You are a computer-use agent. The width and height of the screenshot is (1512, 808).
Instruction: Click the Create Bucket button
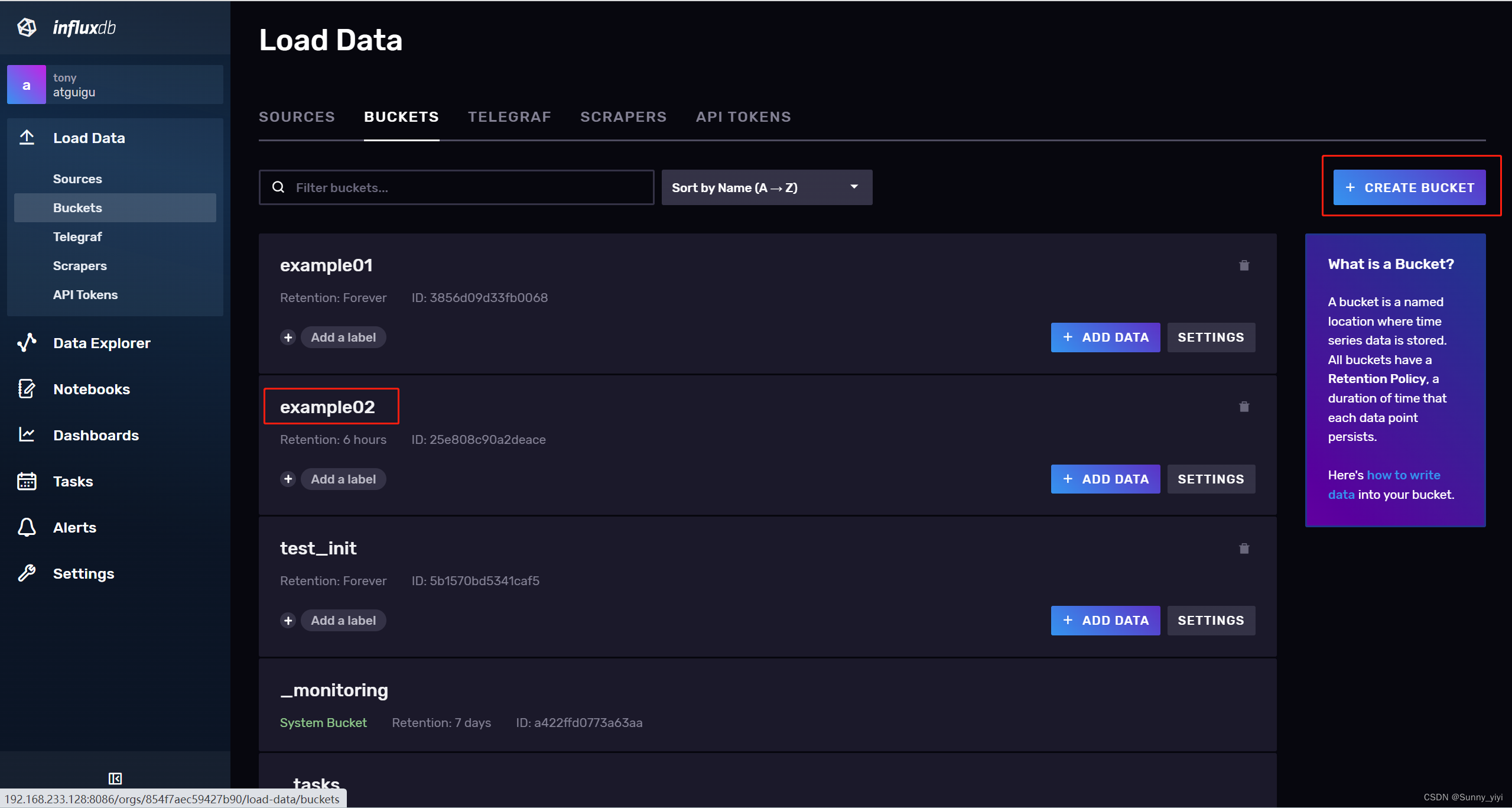pyautogui.click(x=1409, y=187)
